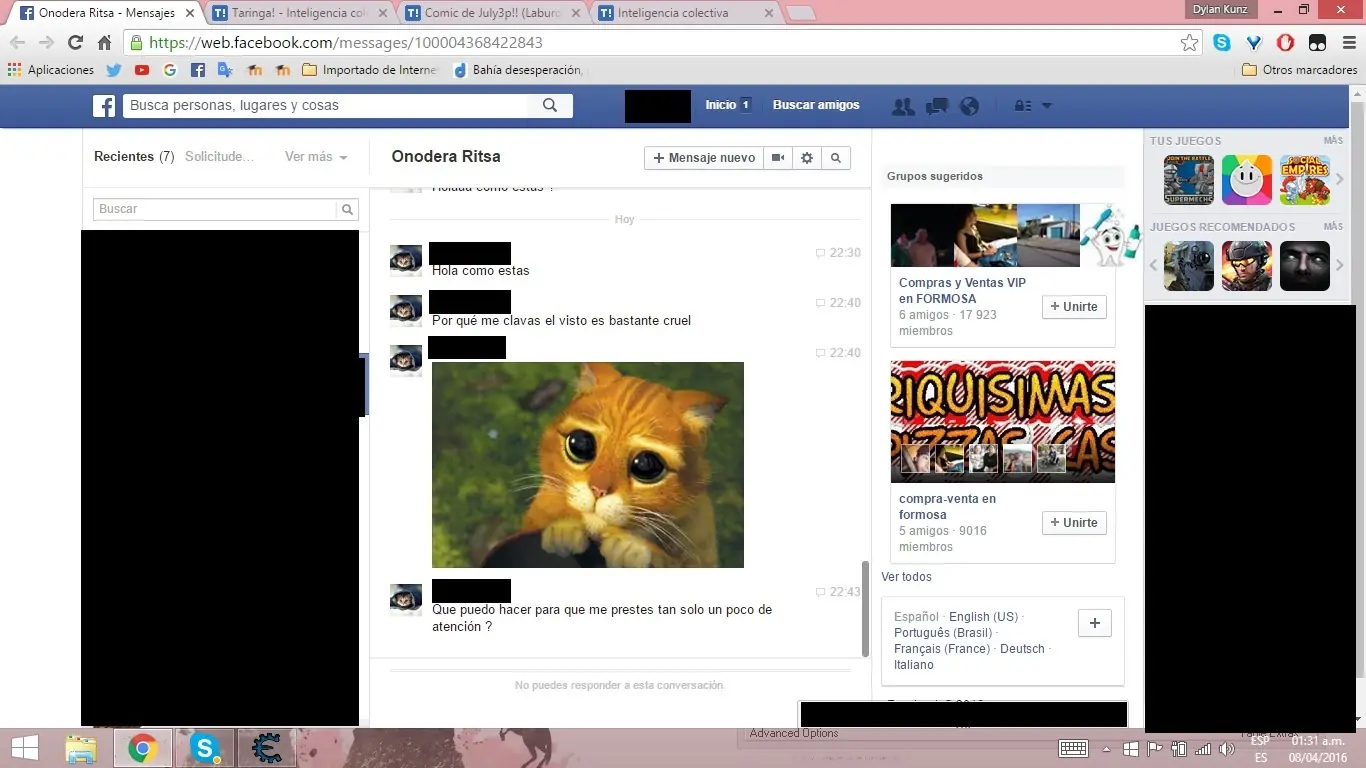Show previous recommended games with left chevron
The width and height of the screenshot is (1366, 768).
tap(1153, 266)
